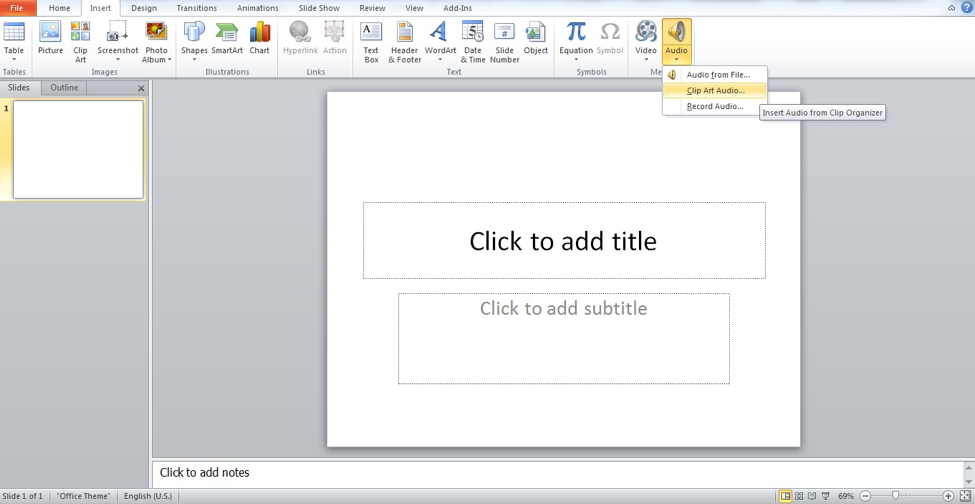Expand the Screenshot dropdown arrow
The width and height of the screenshot is (975, 504).
pos(118,60)
